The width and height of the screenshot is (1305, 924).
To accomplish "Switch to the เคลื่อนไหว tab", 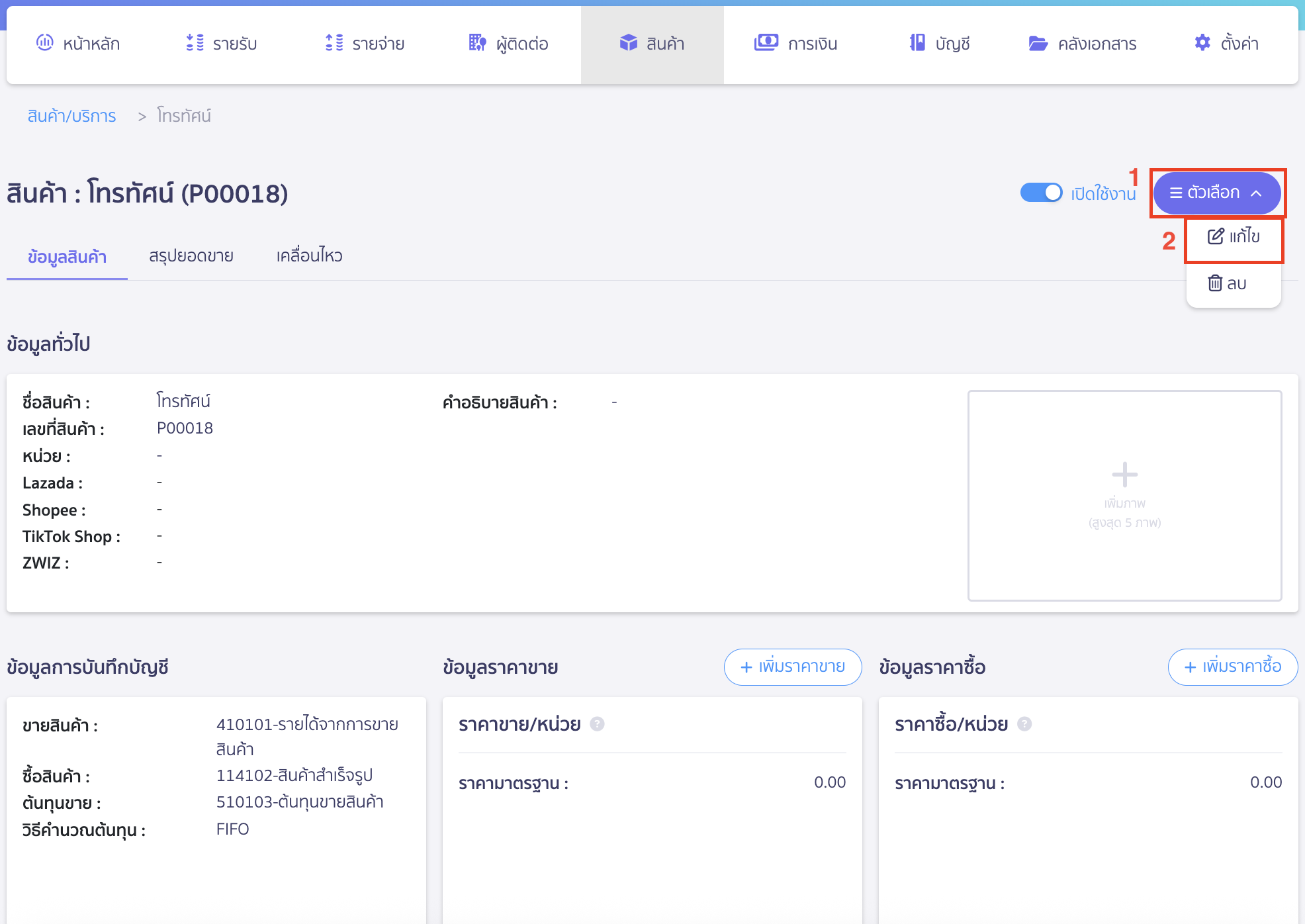I will tap(308, 255).
